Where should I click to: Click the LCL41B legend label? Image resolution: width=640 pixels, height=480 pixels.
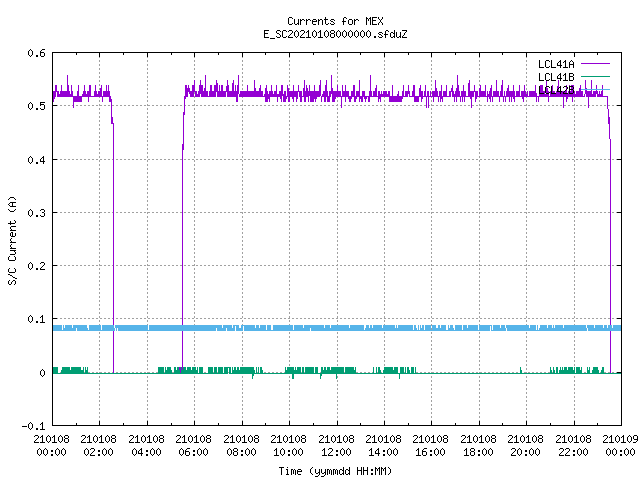pyautogui.click(x=556, y=77)
